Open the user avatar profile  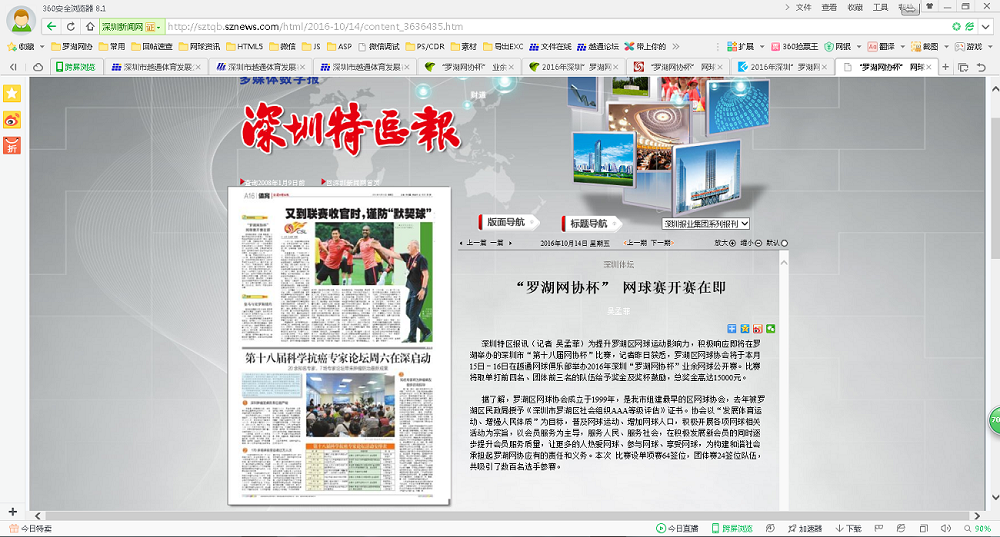(21, 20)
